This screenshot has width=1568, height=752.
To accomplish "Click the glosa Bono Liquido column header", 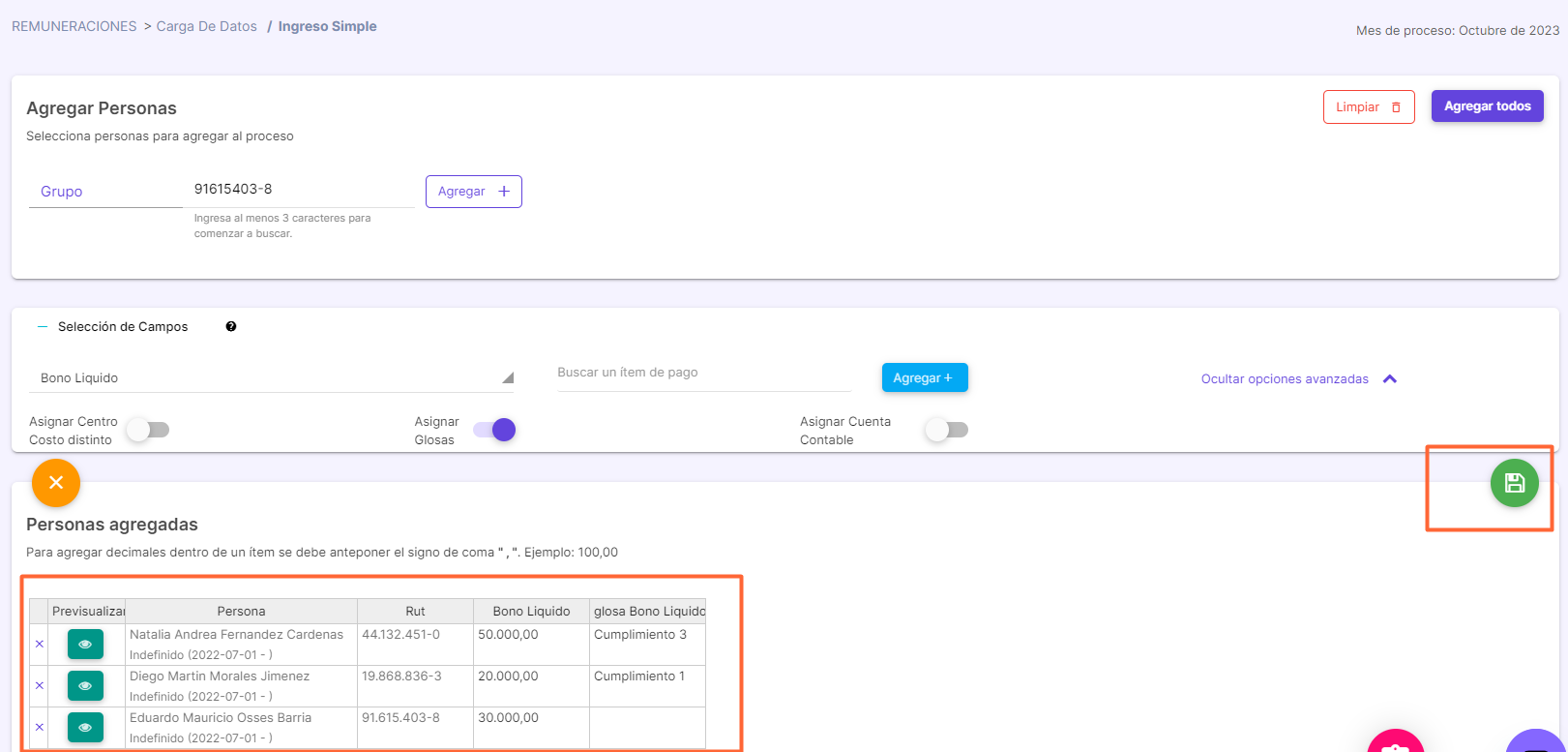I will click(x=648, y=611).
